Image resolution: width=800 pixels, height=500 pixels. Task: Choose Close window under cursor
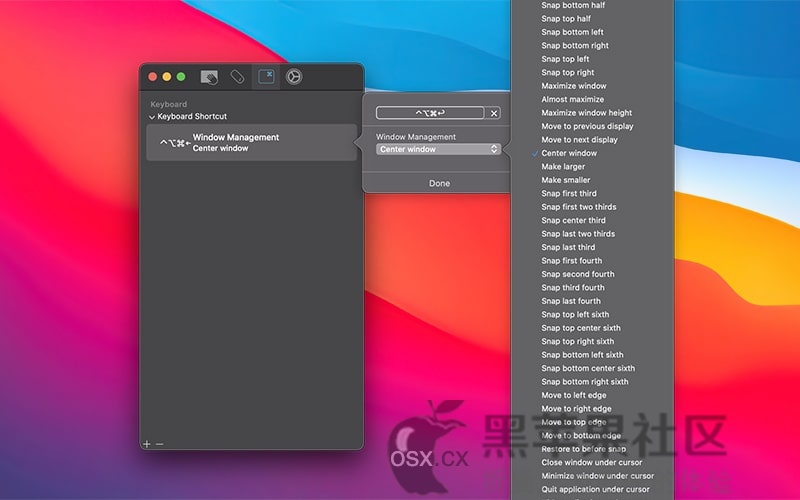(x=592, y=462)
